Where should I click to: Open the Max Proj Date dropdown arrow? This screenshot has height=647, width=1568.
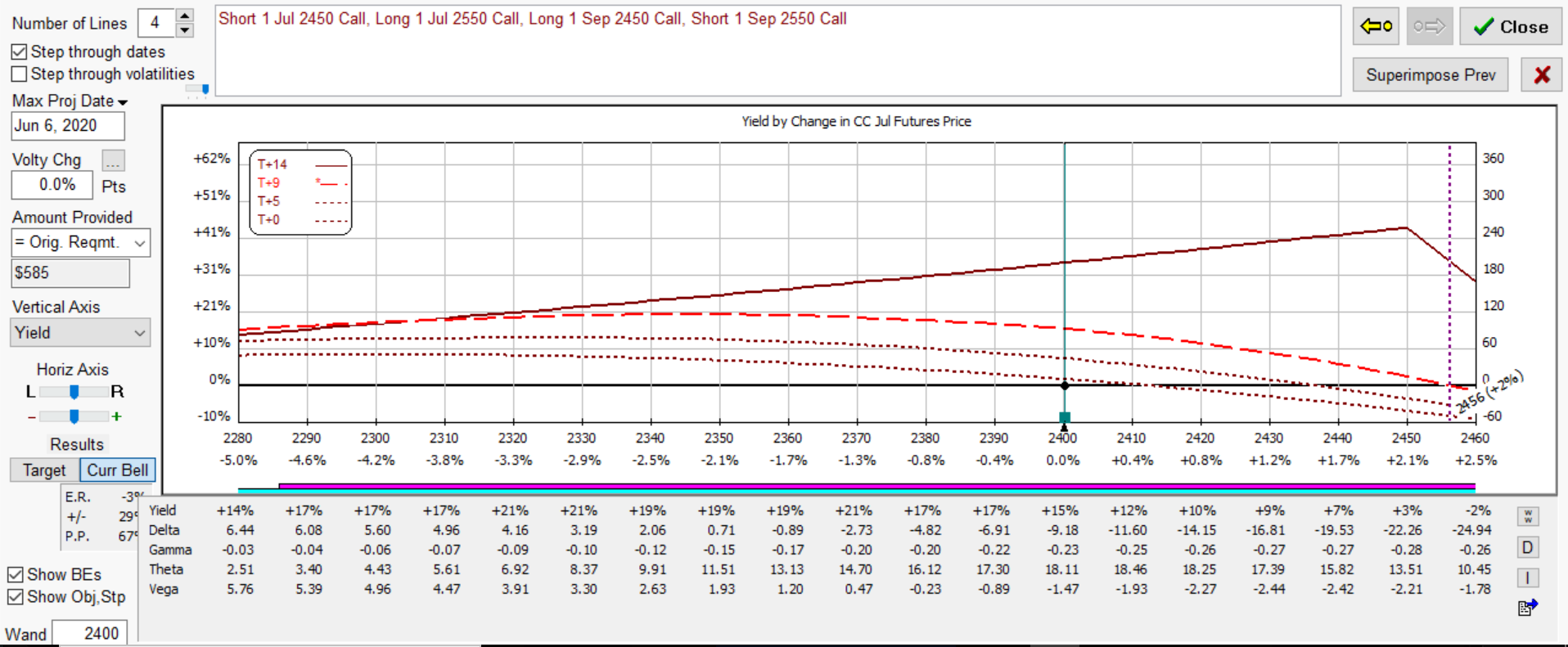click(x=123, y=102)
